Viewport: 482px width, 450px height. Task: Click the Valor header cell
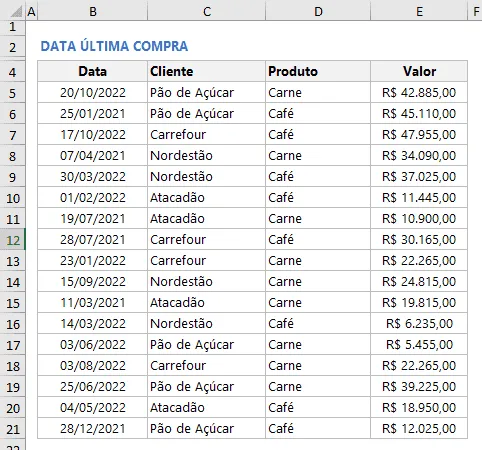(x=419, y=71)
